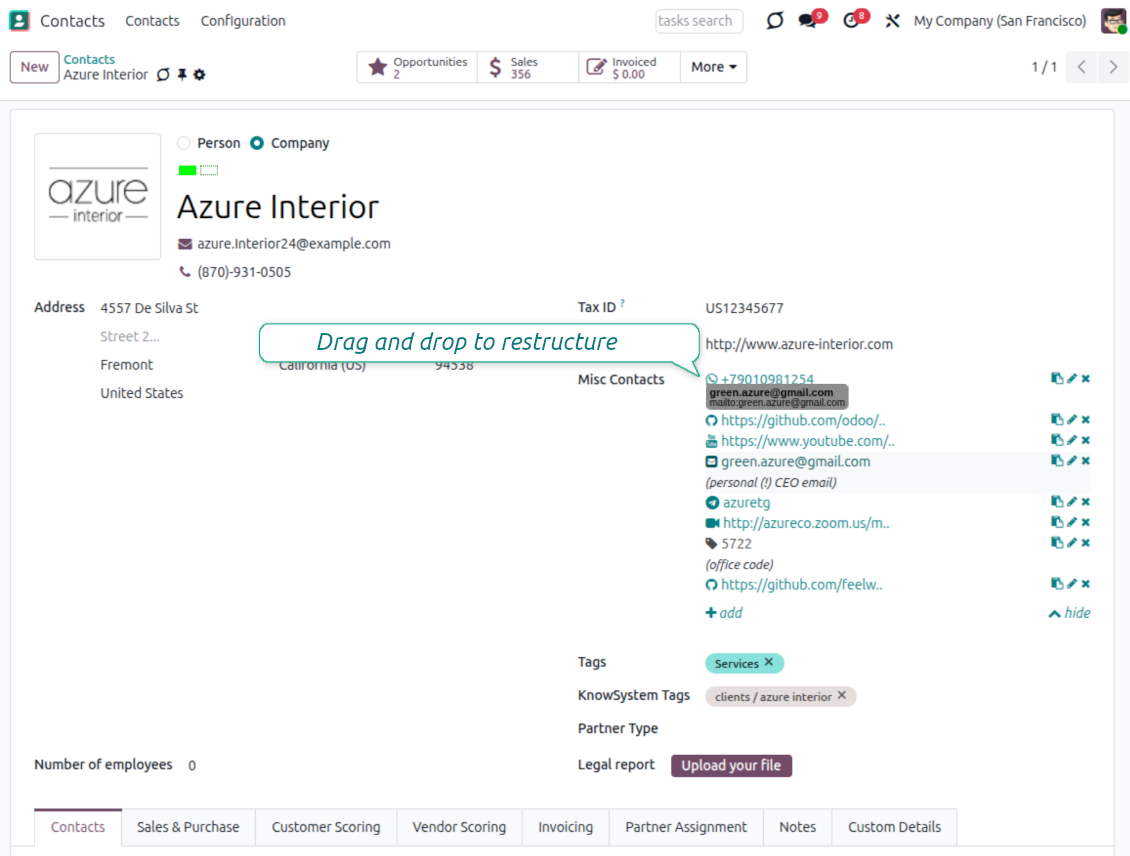Screen dimensions: 1130x856
Task: Click the tasks search input field
Action: pos(699,21)
